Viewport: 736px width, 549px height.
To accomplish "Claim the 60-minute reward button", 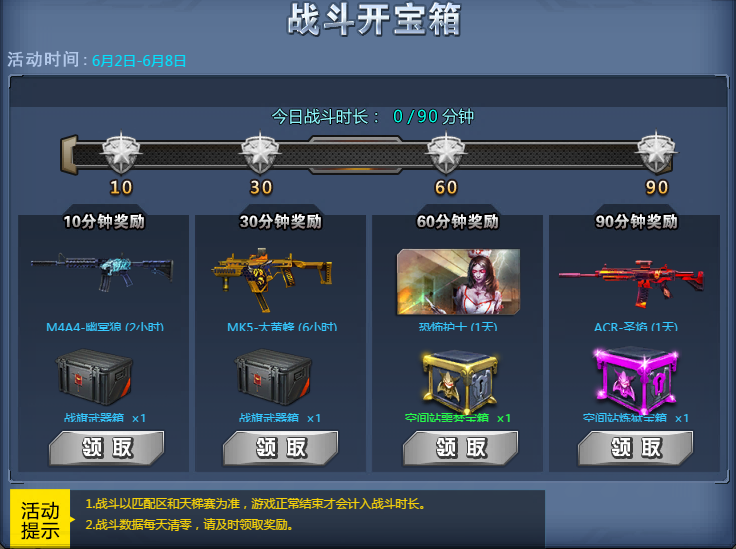I will tap(460, 448).
